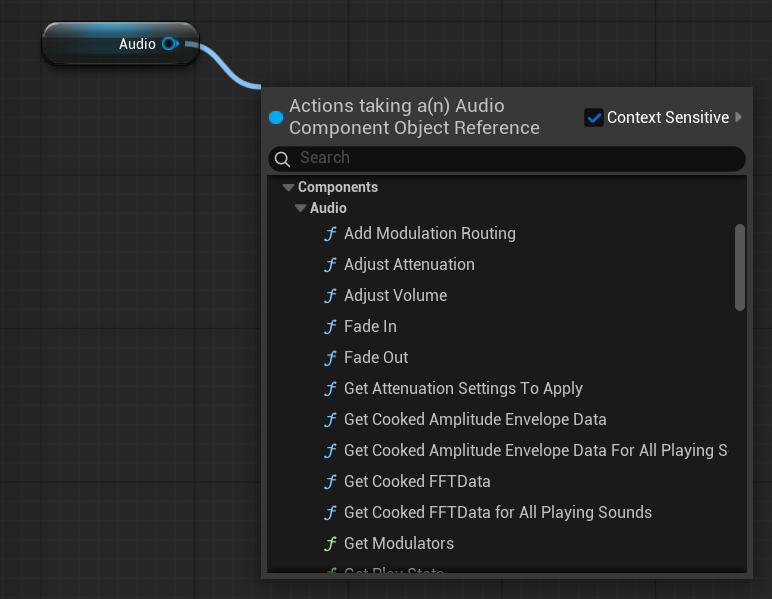Pick Get Cooked Amplitude Envelope Data

475,420
